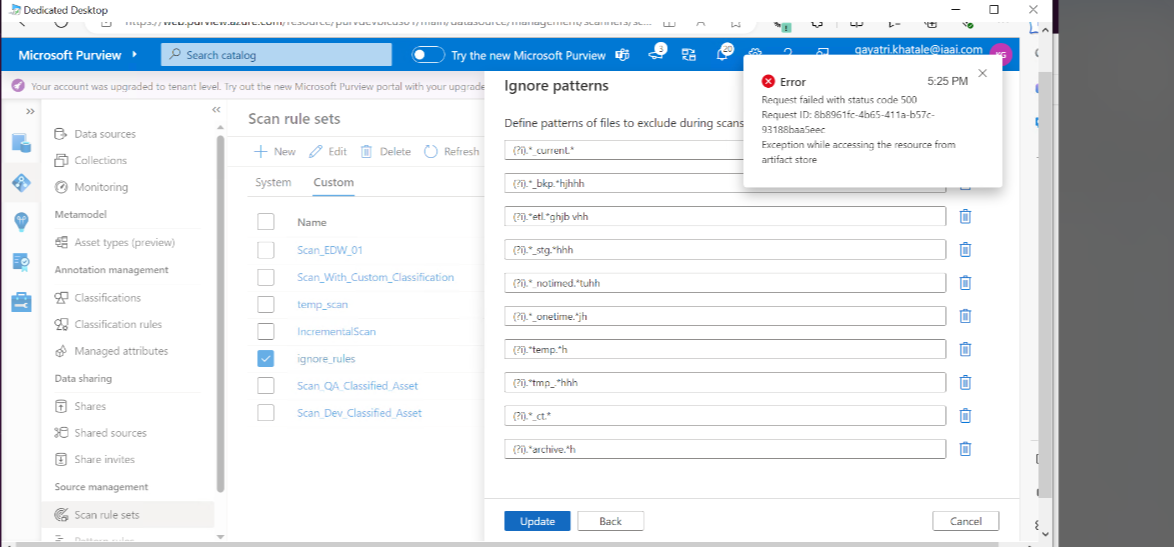Open the Data estate insights lightbulb icon
This screenshot has height=547, width=1174.
tap(21, 221)
